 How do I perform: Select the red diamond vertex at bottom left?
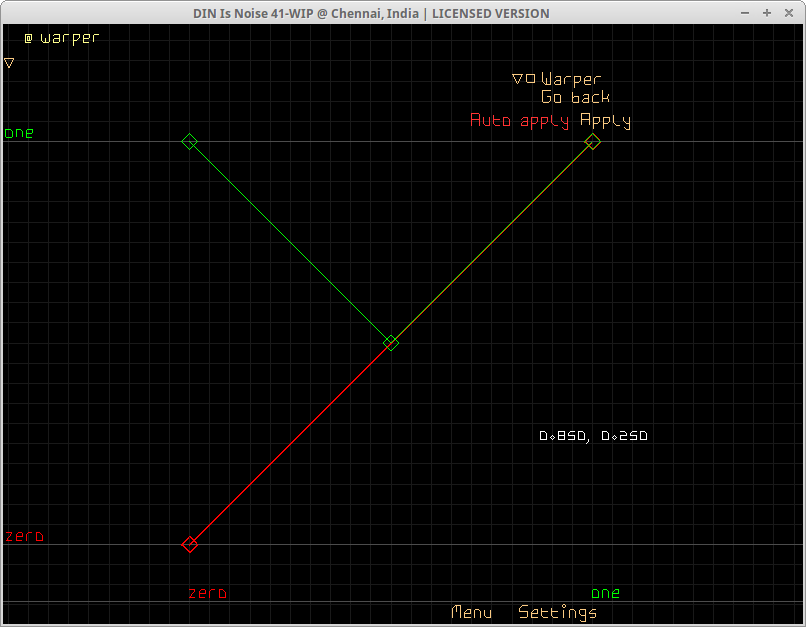pos(190,544)
